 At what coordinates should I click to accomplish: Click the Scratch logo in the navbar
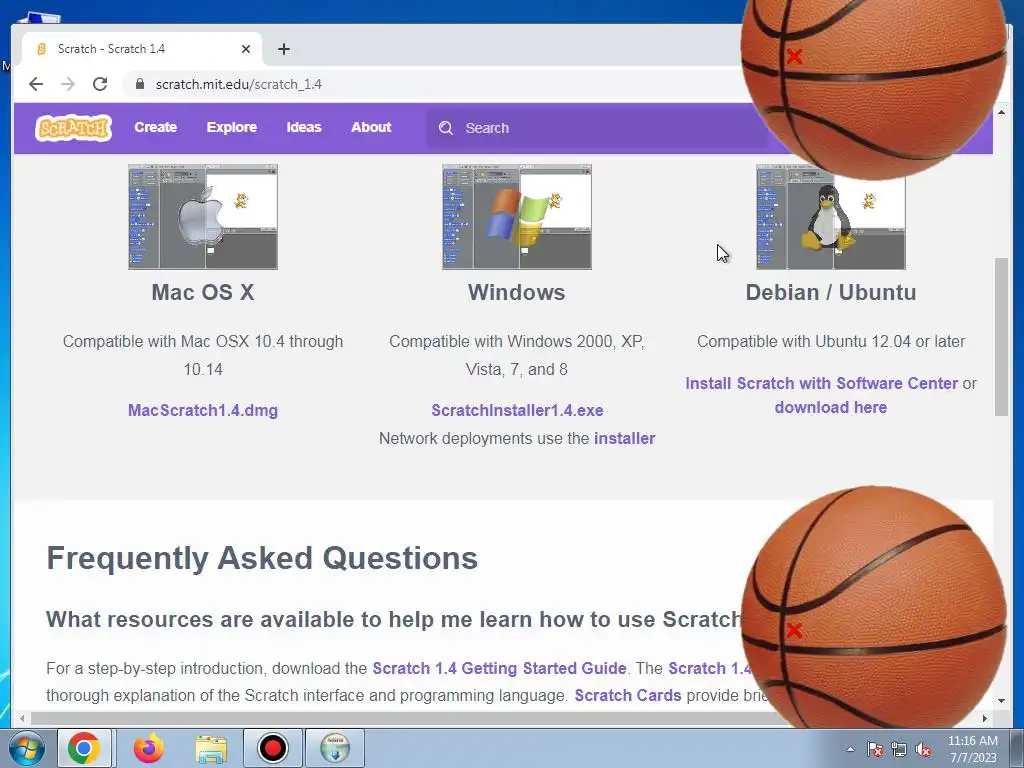click(x=73, y=128)
